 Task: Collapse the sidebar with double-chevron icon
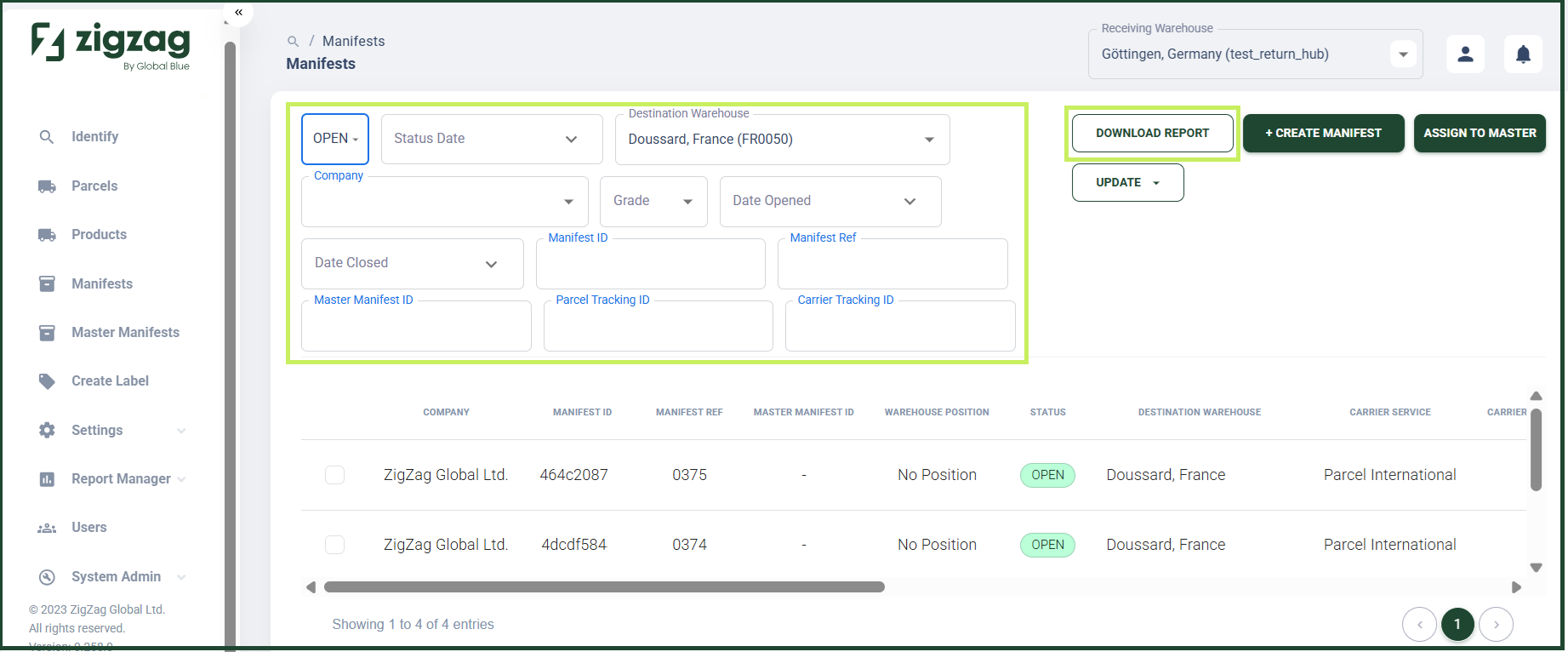pos(239,12)
